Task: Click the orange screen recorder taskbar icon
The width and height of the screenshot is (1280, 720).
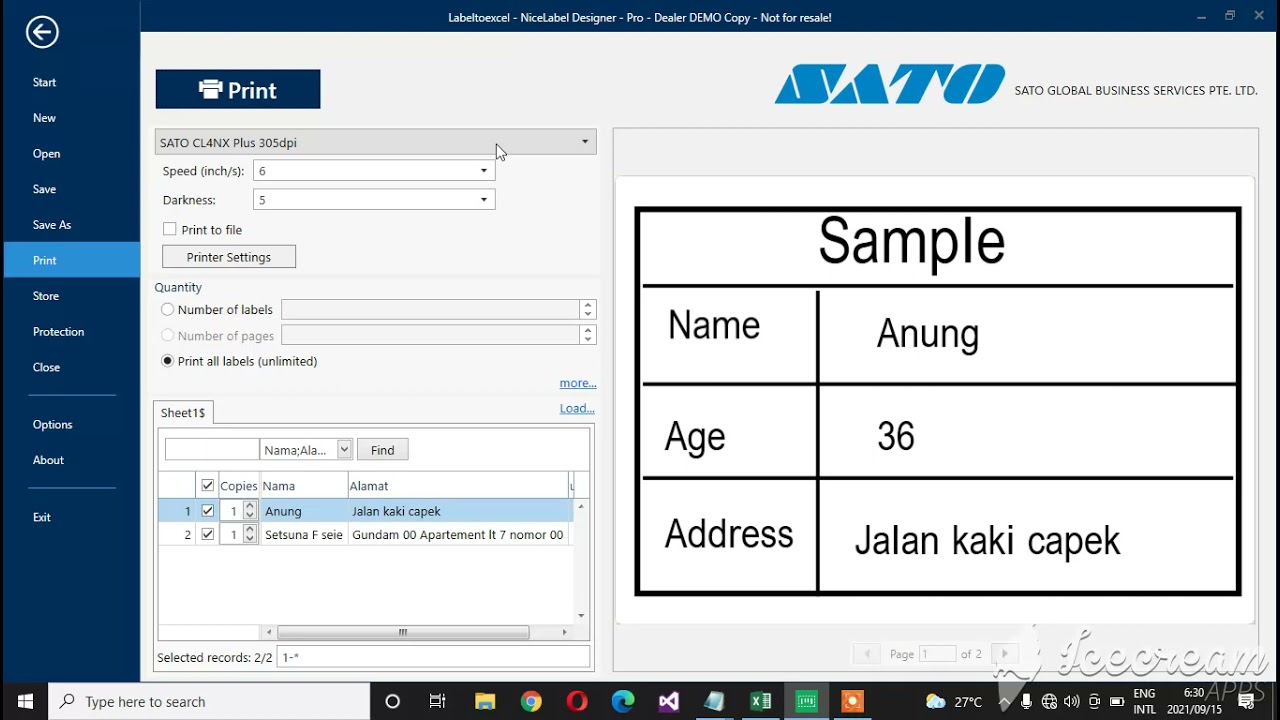Action: pos(853,701)
